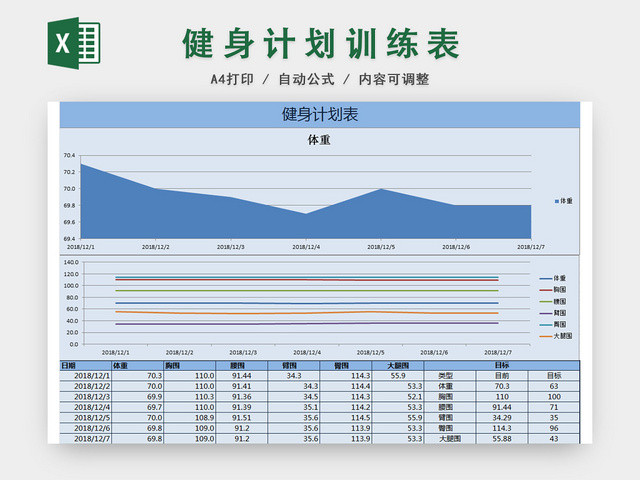This screenshot has width=640, height=480.
Task: Click the green 腰围 legend entry in the line chart
Action: click(553, 302)
